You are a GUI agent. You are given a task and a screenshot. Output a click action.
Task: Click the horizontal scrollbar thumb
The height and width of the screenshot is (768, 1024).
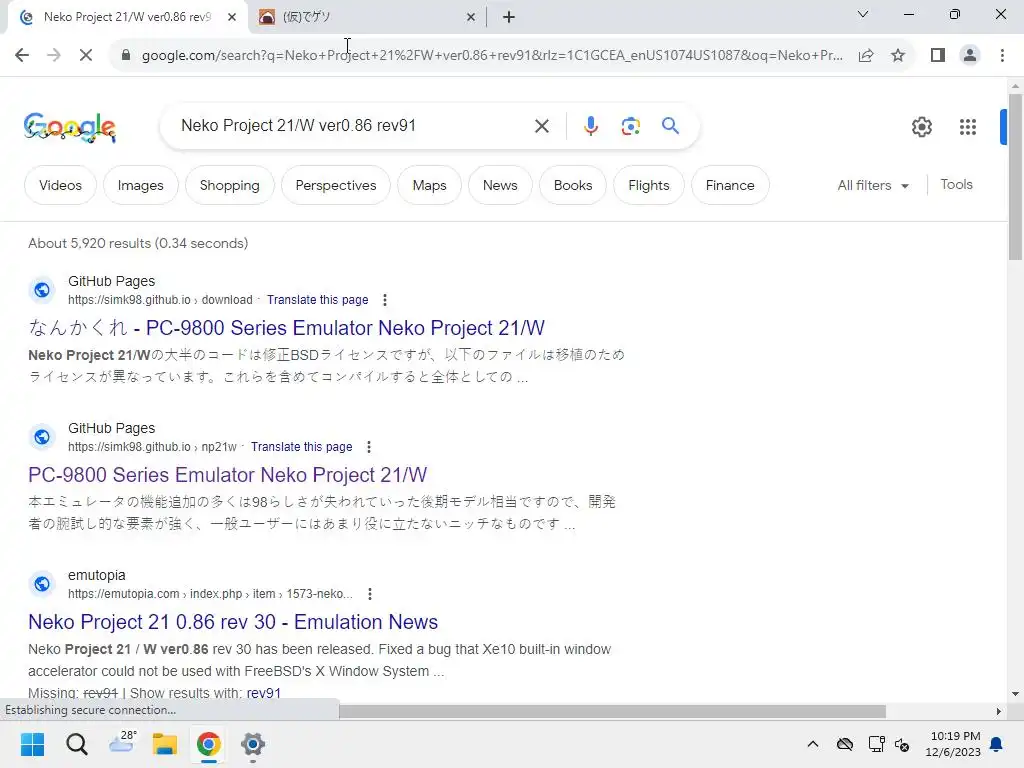(x=613, y=711)
